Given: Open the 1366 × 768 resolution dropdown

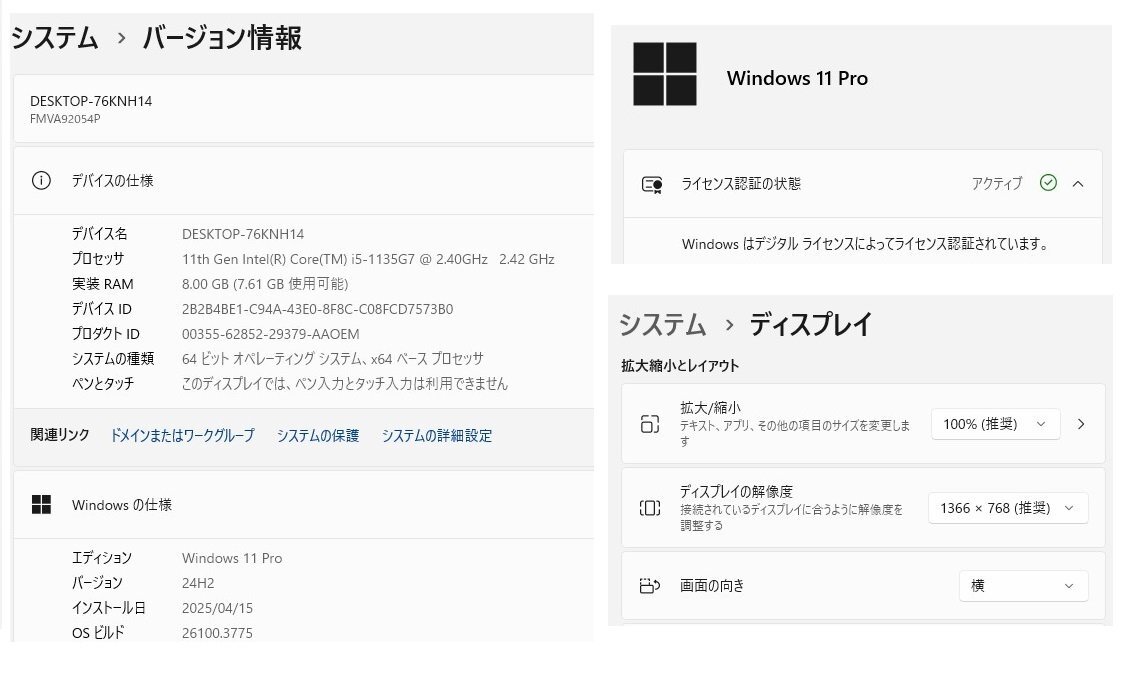Looking at the screenshot, I should [1007, 508].
